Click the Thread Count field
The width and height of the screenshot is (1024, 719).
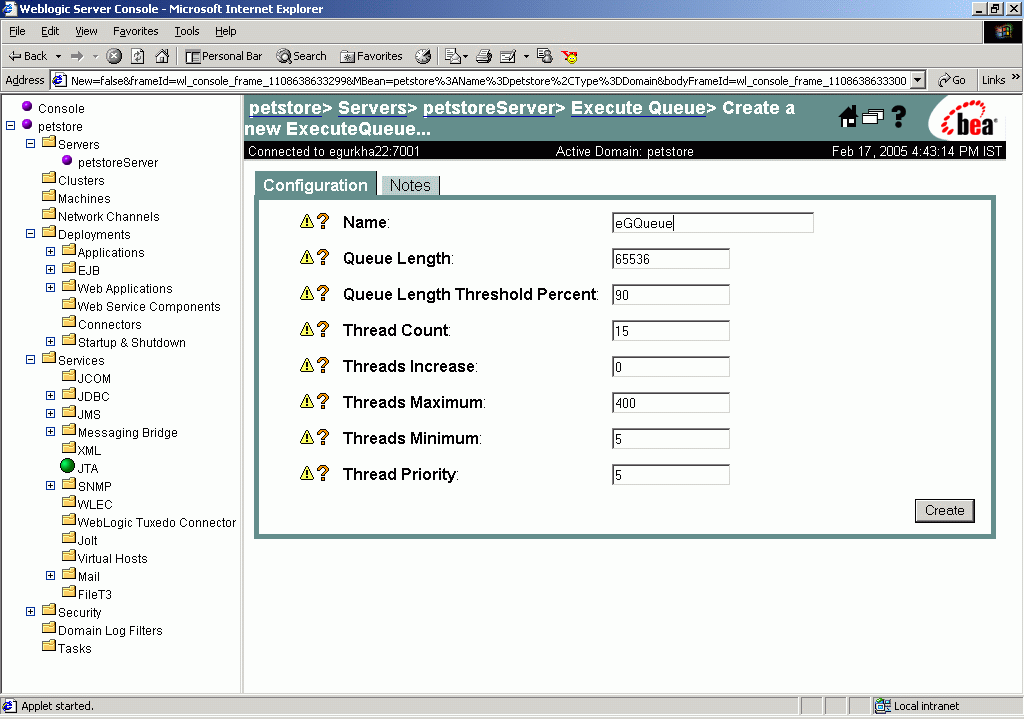click(x=671, y=330)
